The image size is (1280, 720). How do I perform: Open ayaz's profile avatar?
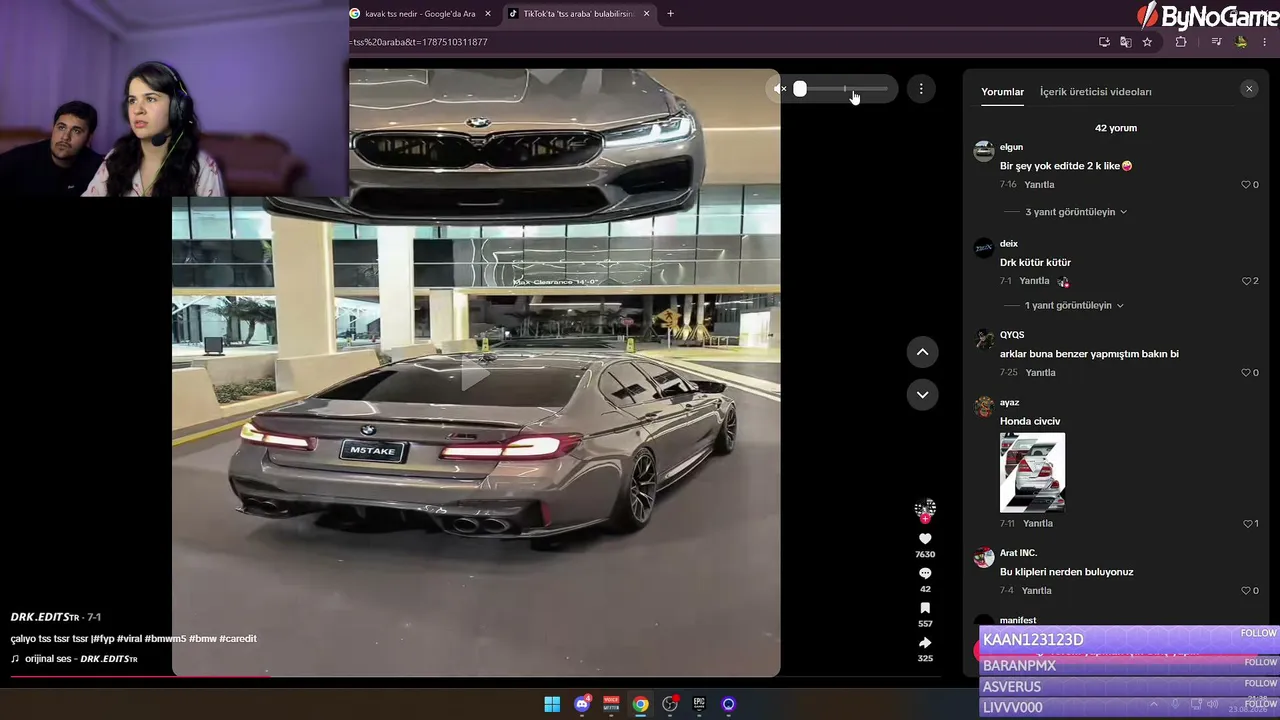984,407
